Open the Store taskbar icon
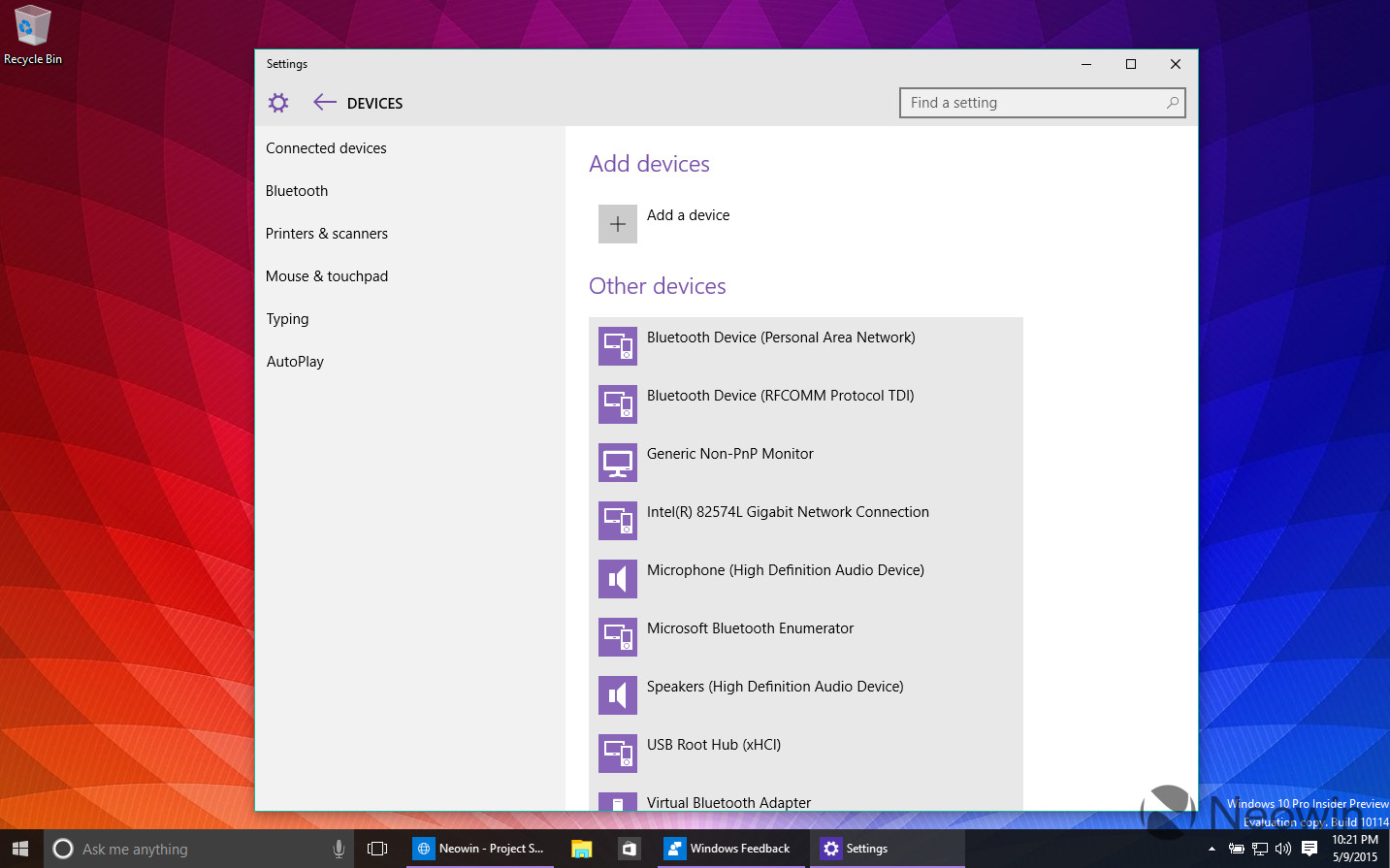 [630, 849]
